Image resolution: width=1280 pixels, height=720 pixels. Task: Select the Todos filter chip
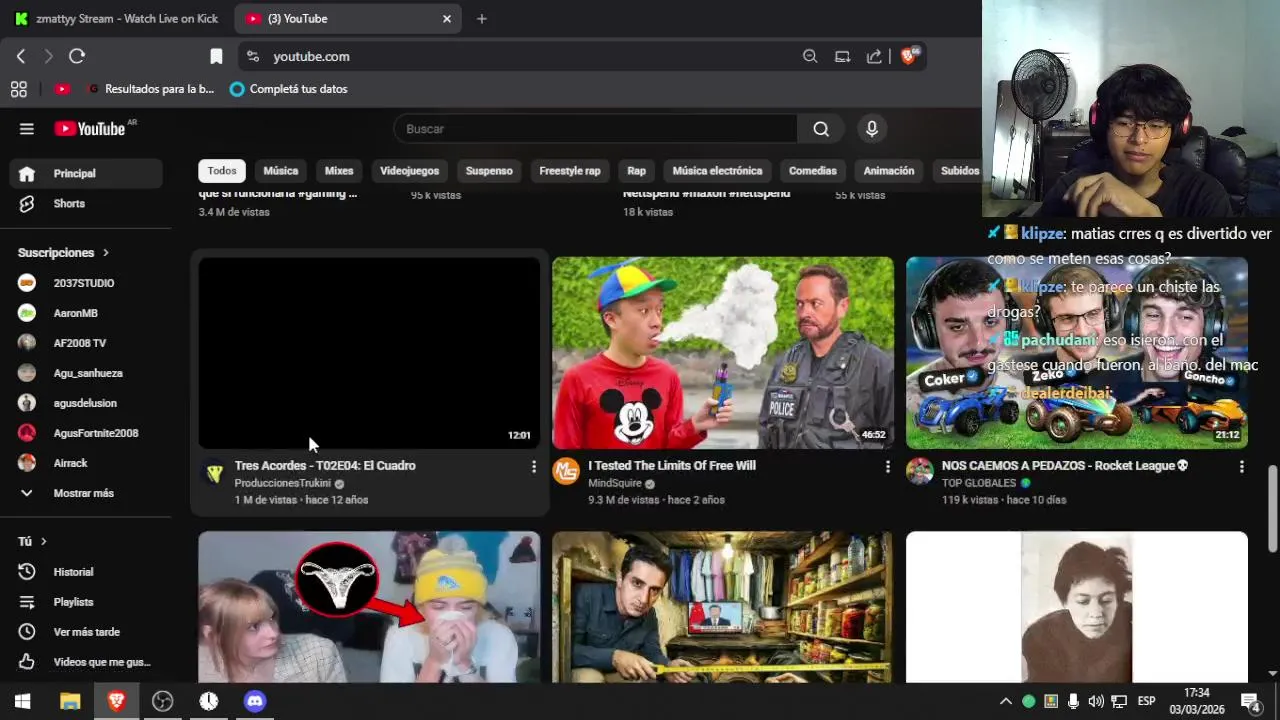pyautogui.click(x=222, y=171)
